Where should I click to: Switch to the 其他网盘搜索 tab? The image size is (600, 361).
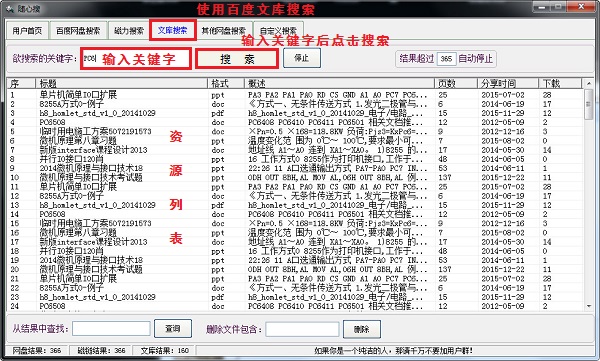point(224,31)
